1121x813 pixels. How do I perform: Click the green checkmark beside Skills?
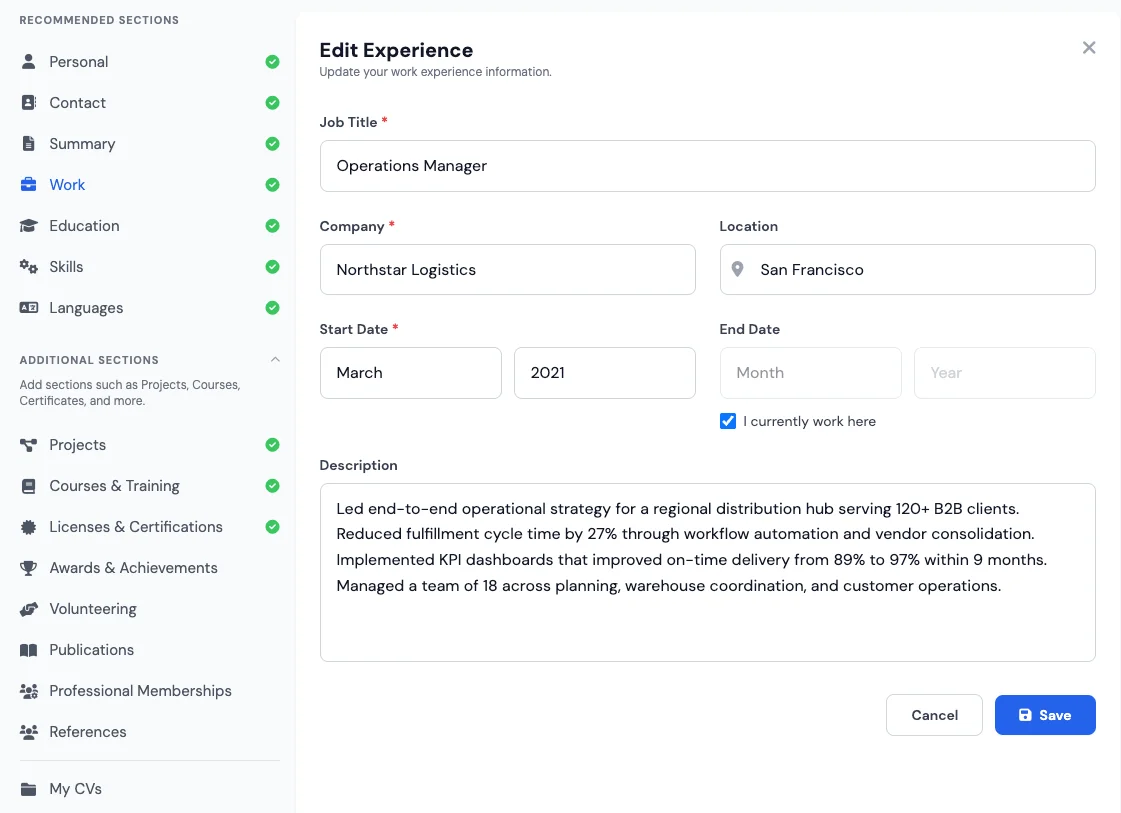tap(272, 267)
